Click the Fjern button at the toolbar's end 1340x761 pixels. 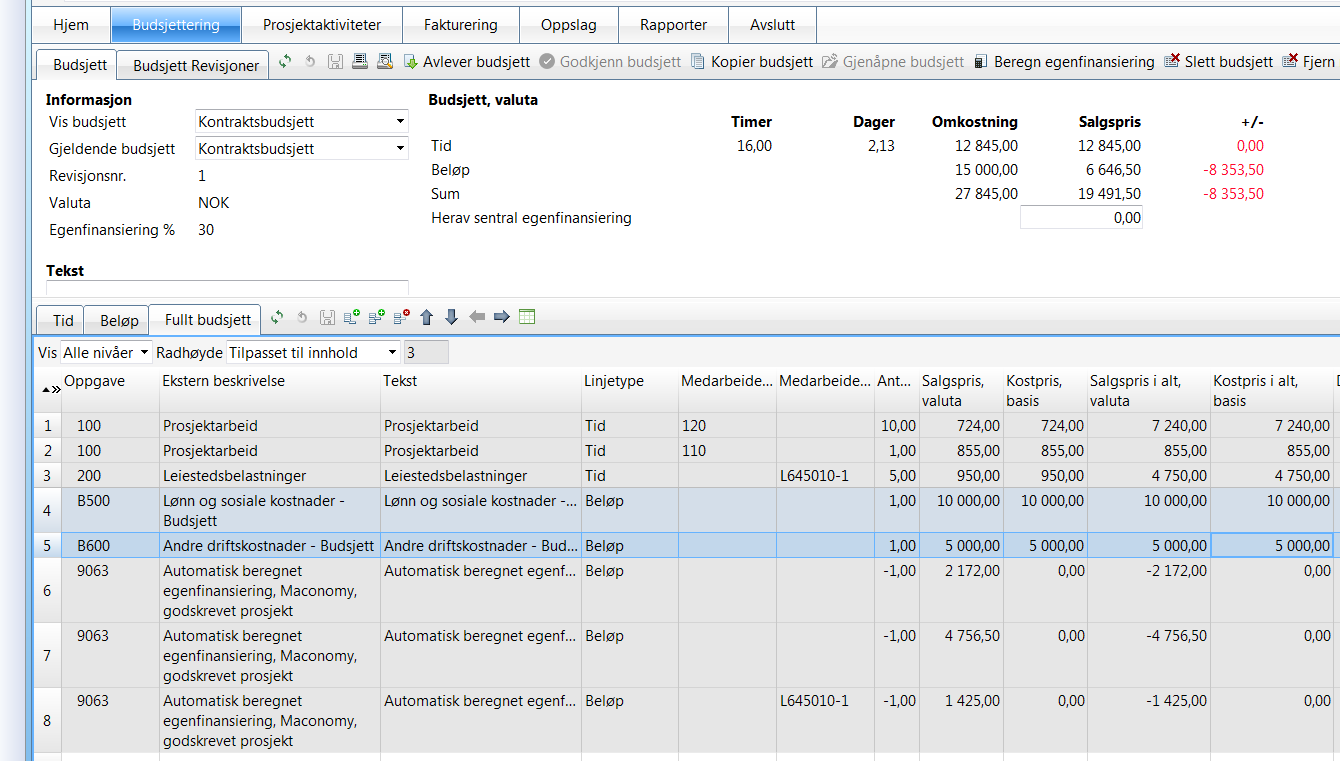(x=1310, y=62)
